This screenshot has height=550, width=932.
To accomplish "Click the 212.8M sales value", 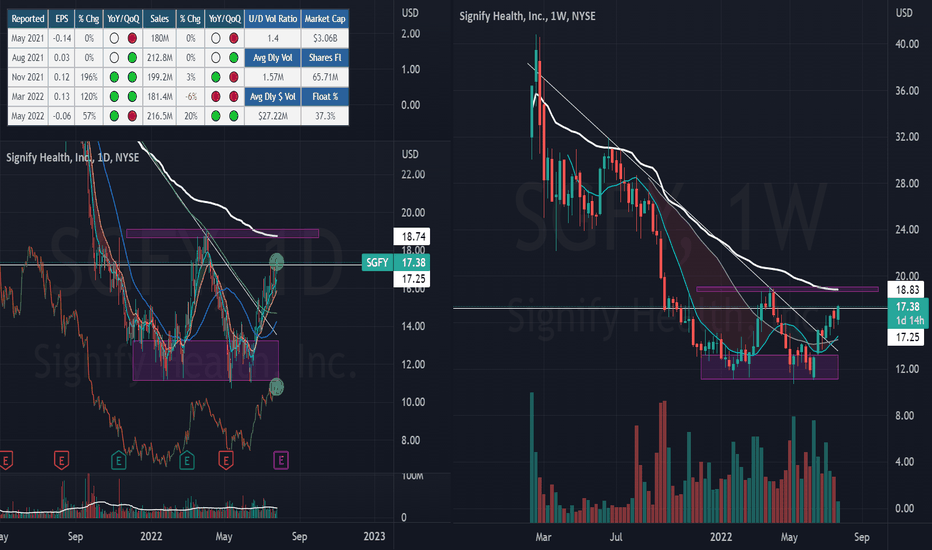I will click(159, 58).
